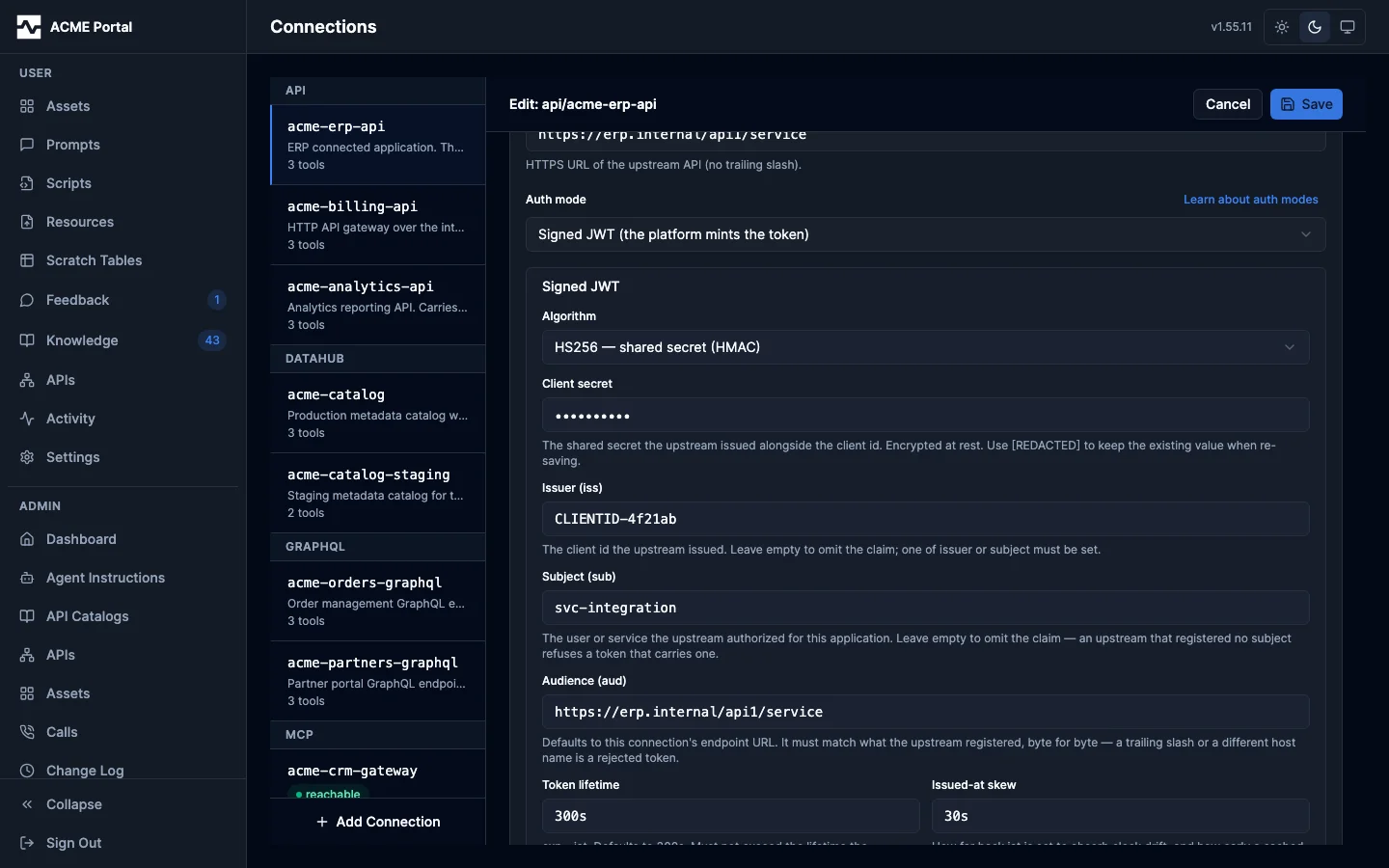Open Calls phone icon
This screenshot has width=1389, height=868.
pyautogui.click(x=27, y=732)
